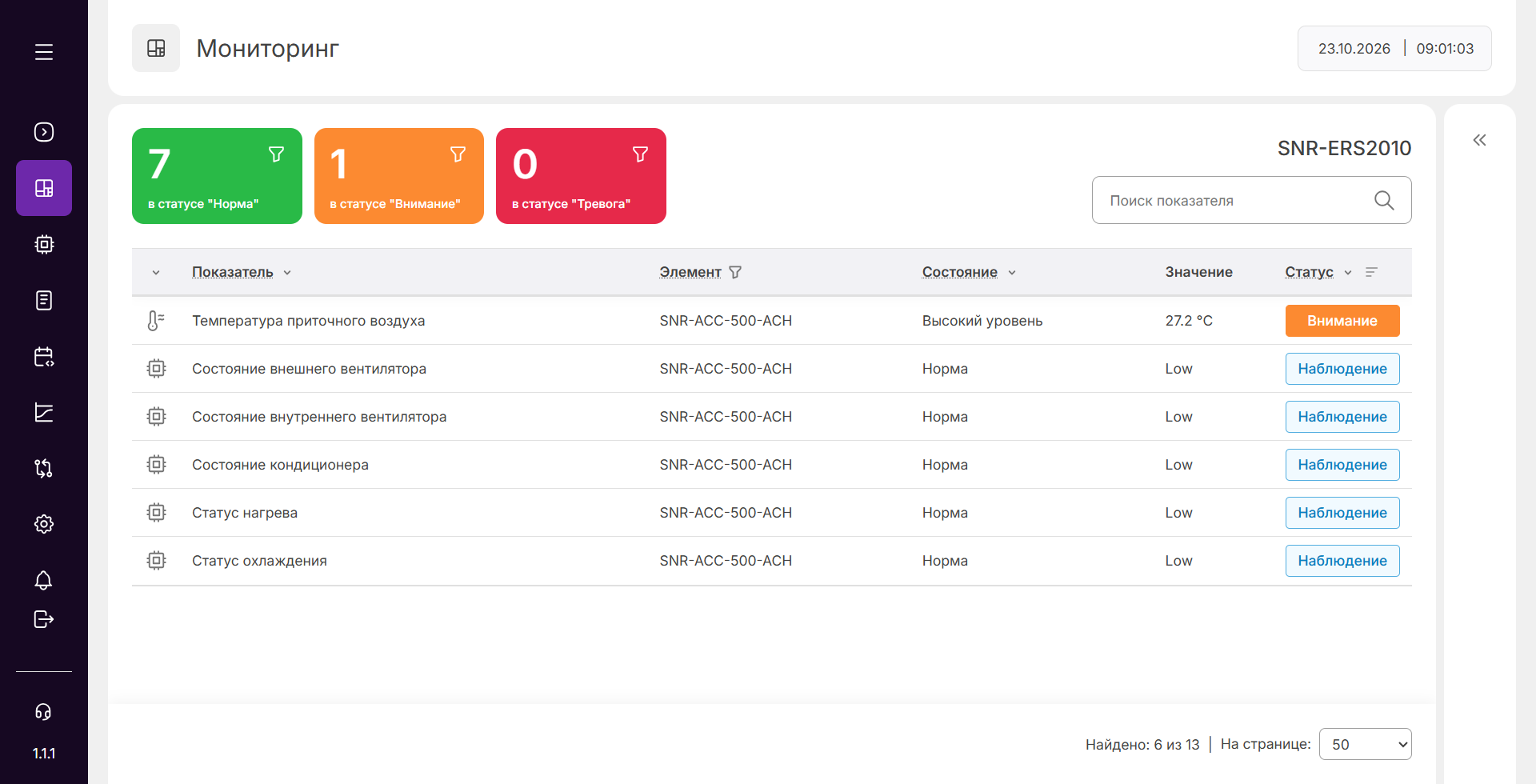Open the hamburger menu in the sidebar
This screenshot has width=1536, height=784.
click(44, 52)
